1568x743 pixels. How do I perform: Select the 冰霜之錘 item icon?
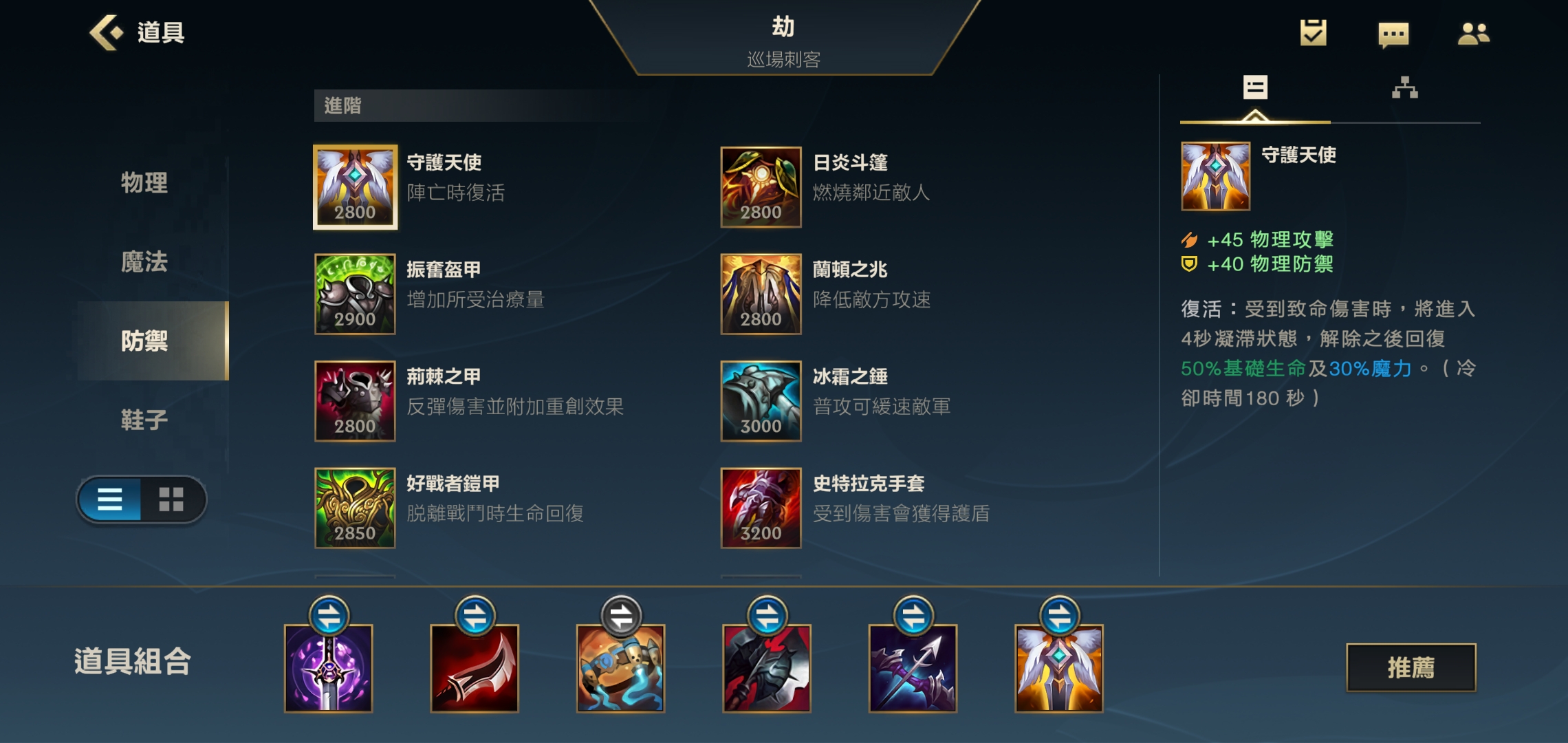[761, 400]
